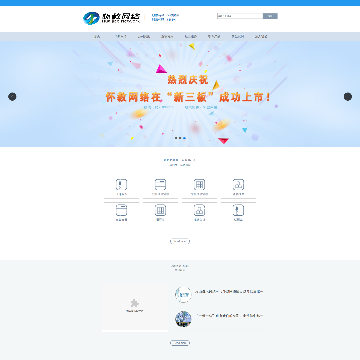Open the last navigation bar item
Screen dimensions: 360x360
[x=261, y=36]
